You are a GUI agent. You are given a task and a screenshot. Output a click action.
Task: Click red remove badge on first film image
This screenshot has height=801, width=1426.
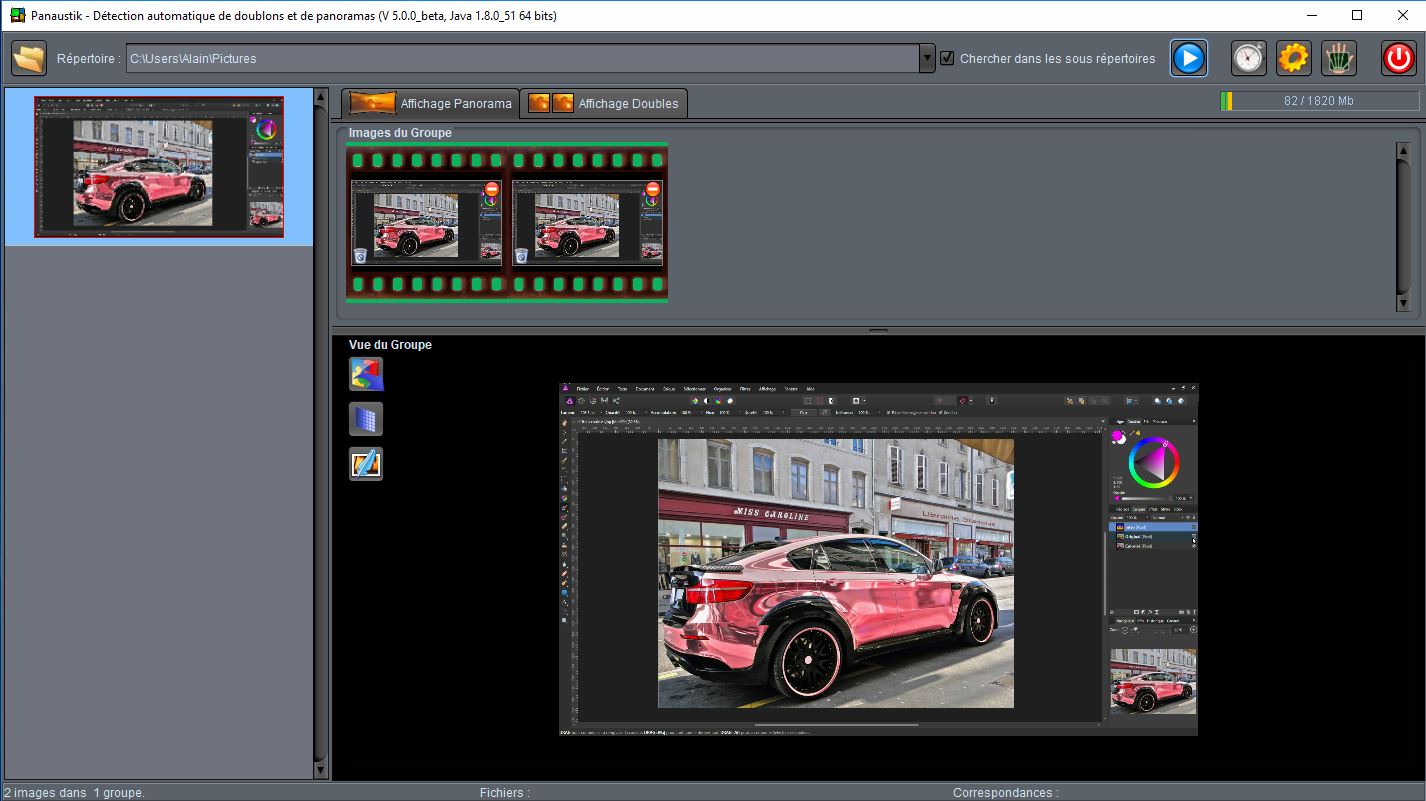[x=491, y=190]
